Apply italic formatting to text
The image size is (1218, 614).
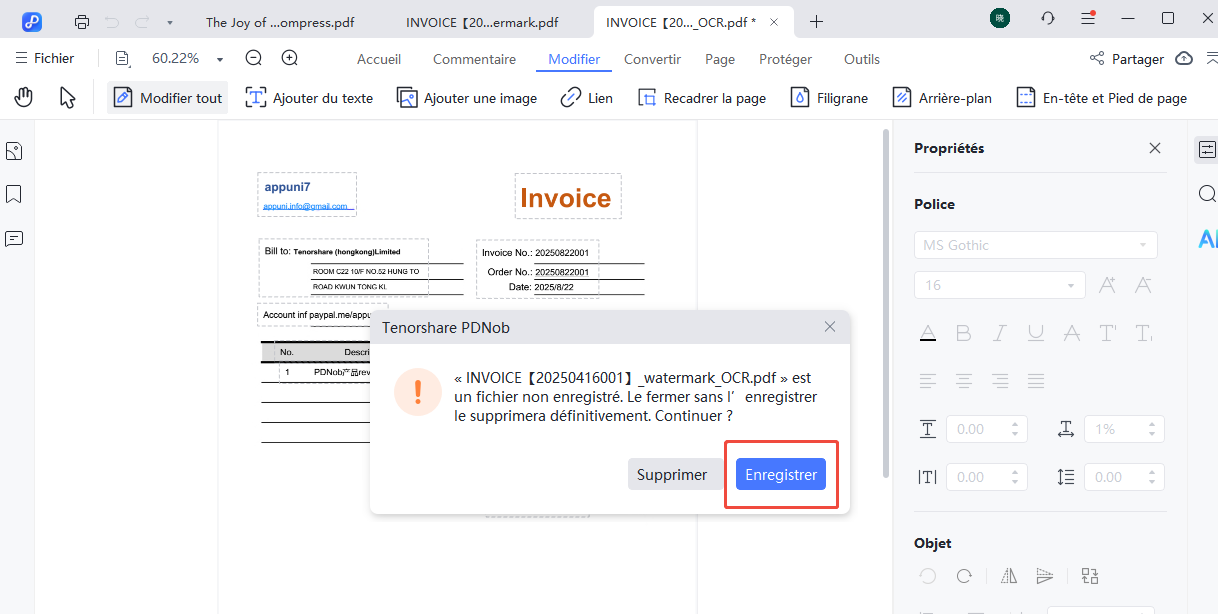coord(999,332)
